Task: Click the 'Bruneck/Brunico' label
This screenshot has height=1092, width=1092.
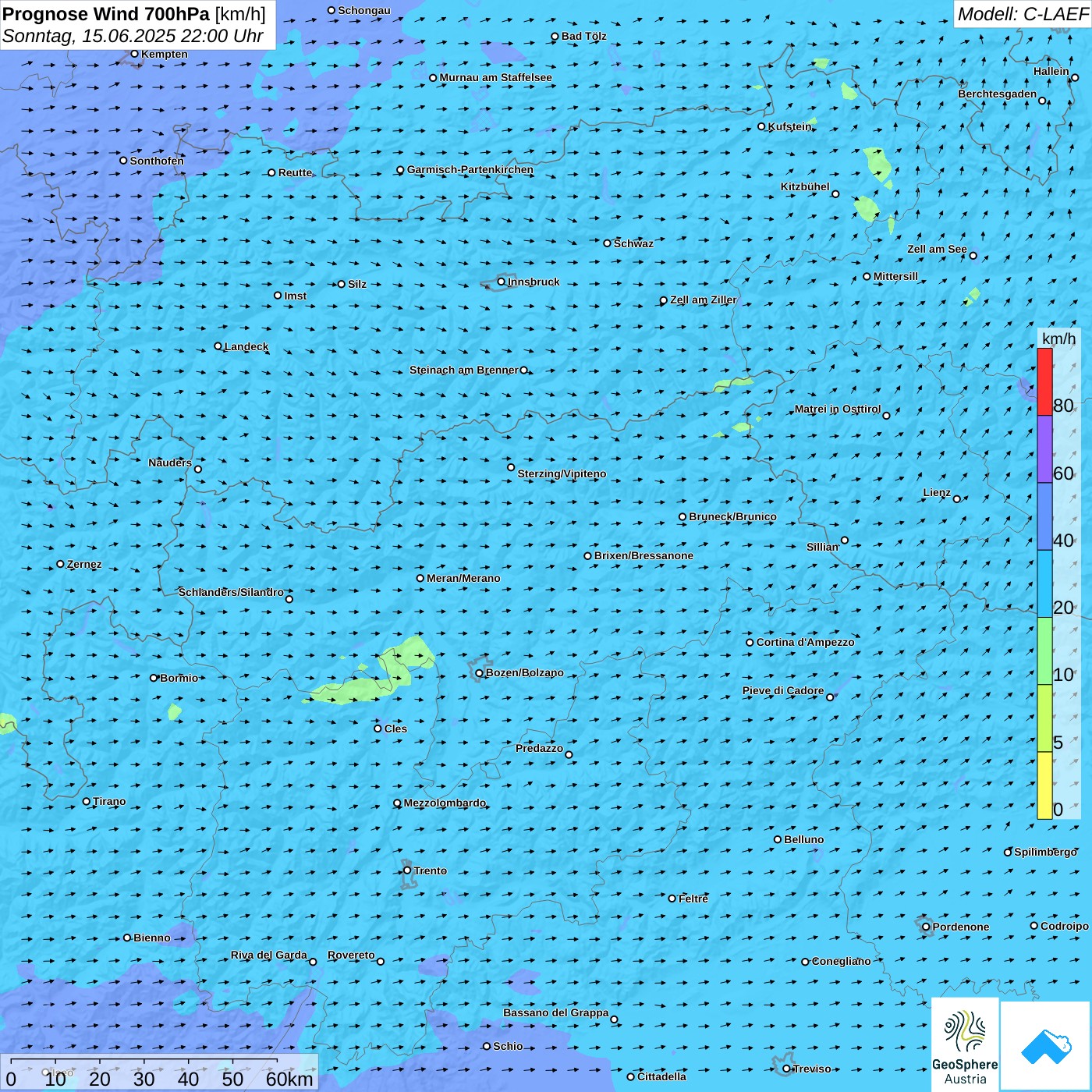Action: tap(732, 516)
